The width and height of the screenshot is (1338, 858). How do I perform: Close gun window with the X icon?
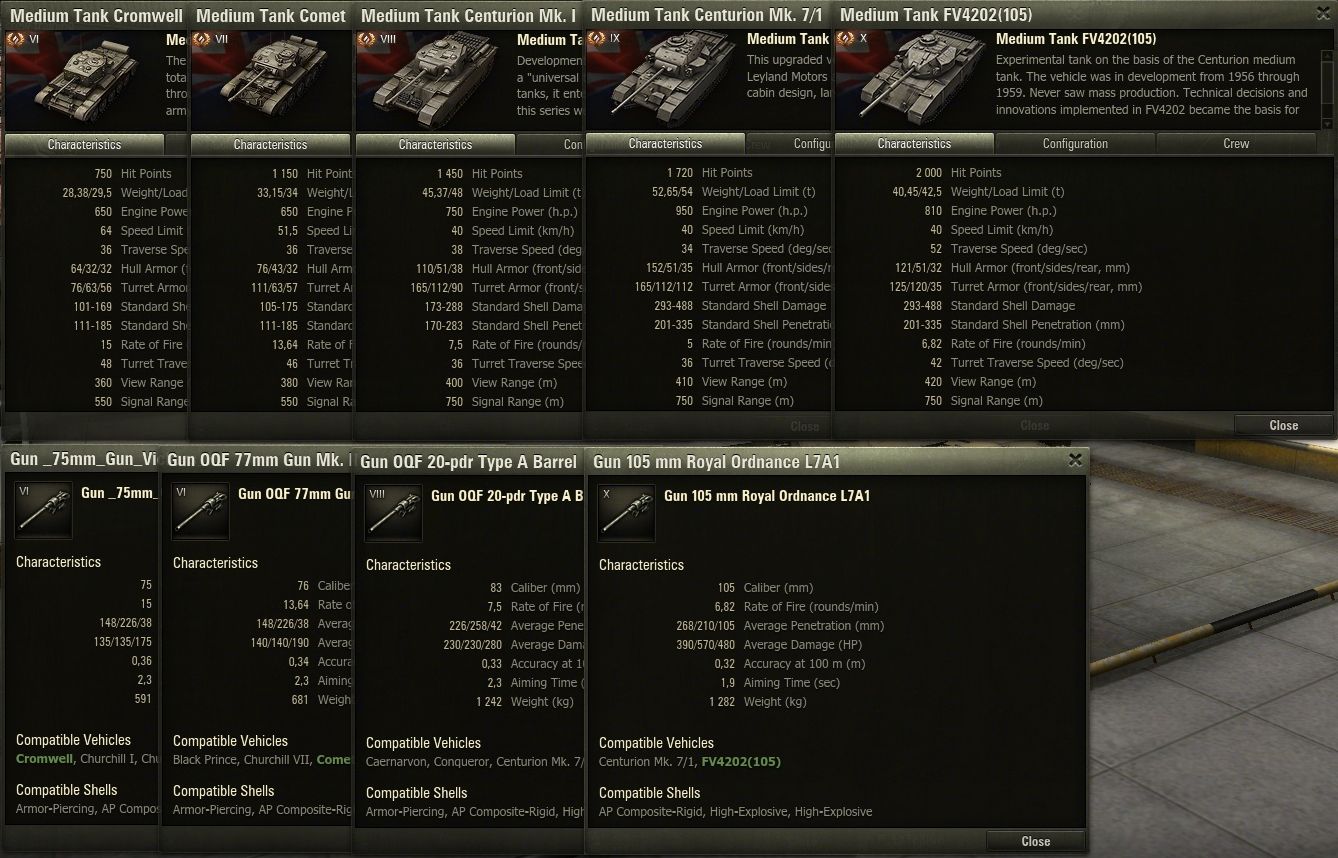point(1075,460)
